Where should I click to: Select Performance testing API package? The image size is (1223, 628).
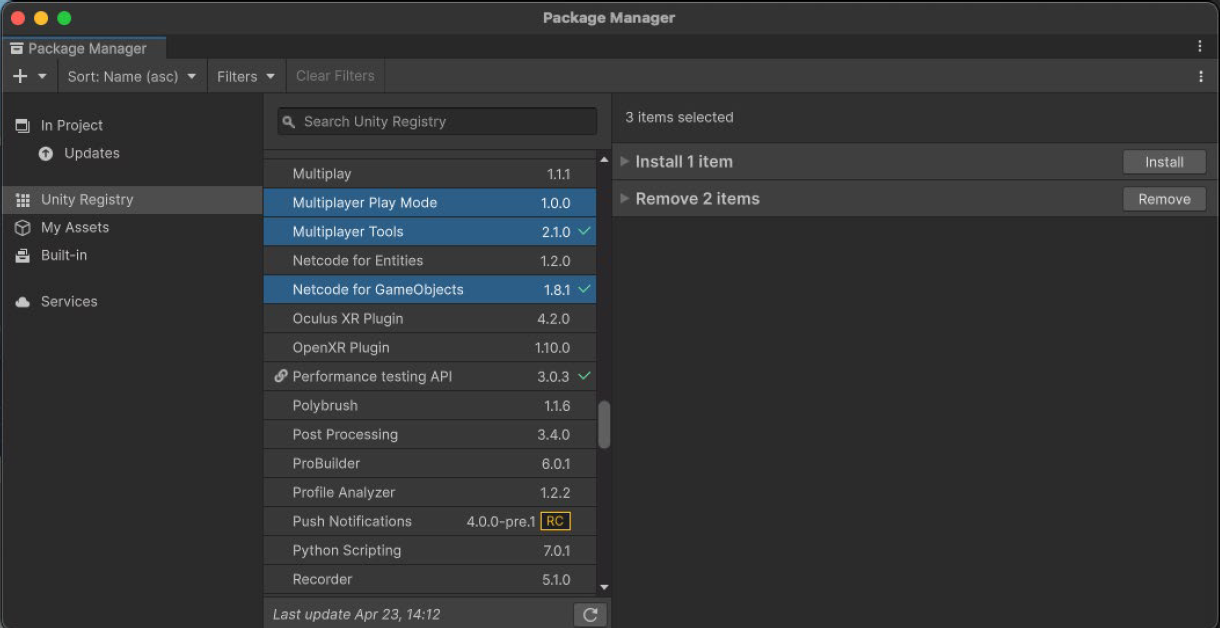(x=430, y=377)
